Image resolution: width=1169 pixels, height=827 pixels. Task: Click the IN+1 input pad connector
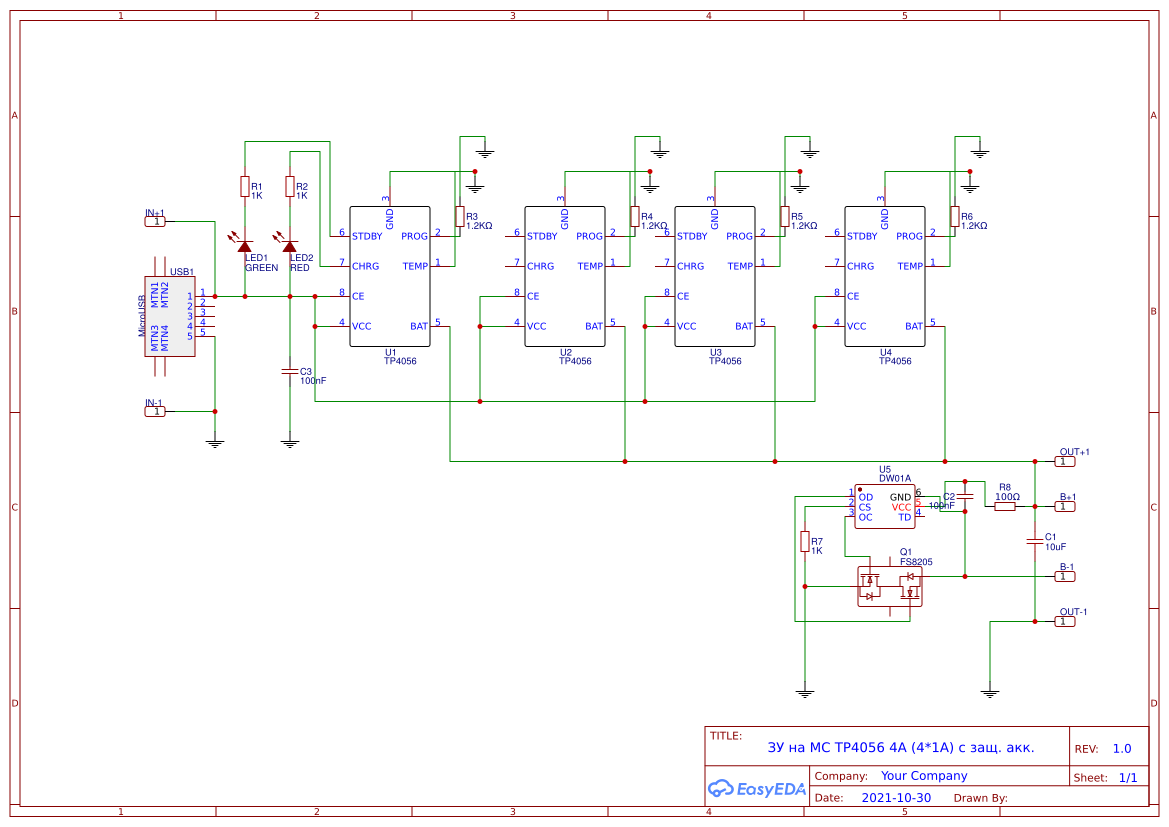(x=155, y=221)
